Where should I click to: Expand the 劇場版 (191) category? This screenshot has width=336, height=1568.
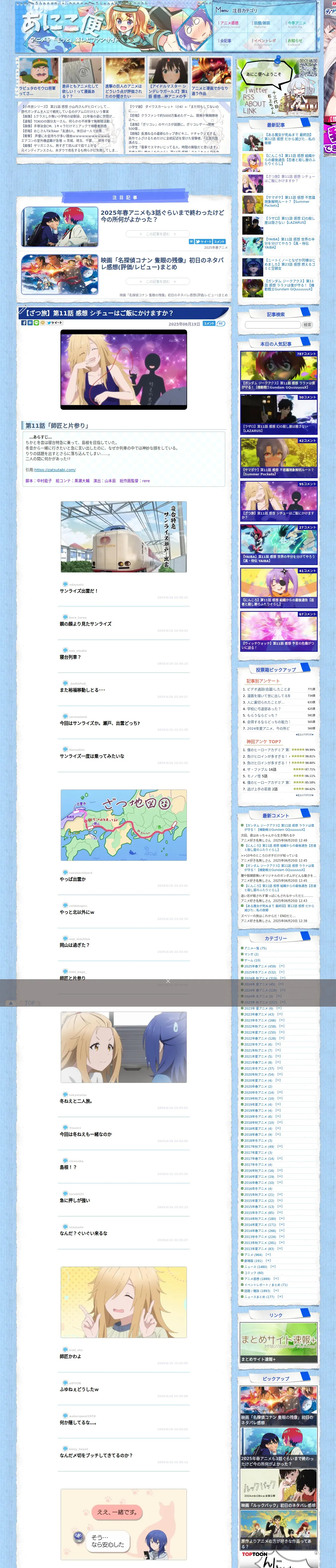point(268,1261)
